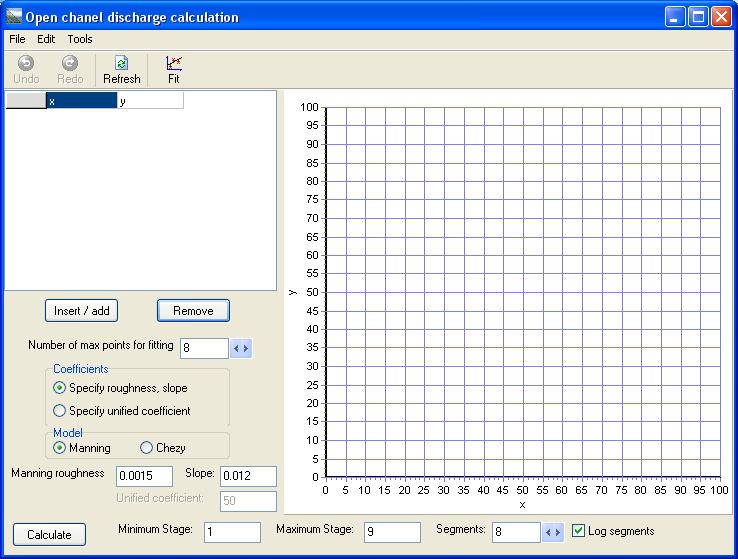This screenshot has width=738, height=559.
Task: Open the File menu
Action: pyautogui.click(x=17, y=39)
